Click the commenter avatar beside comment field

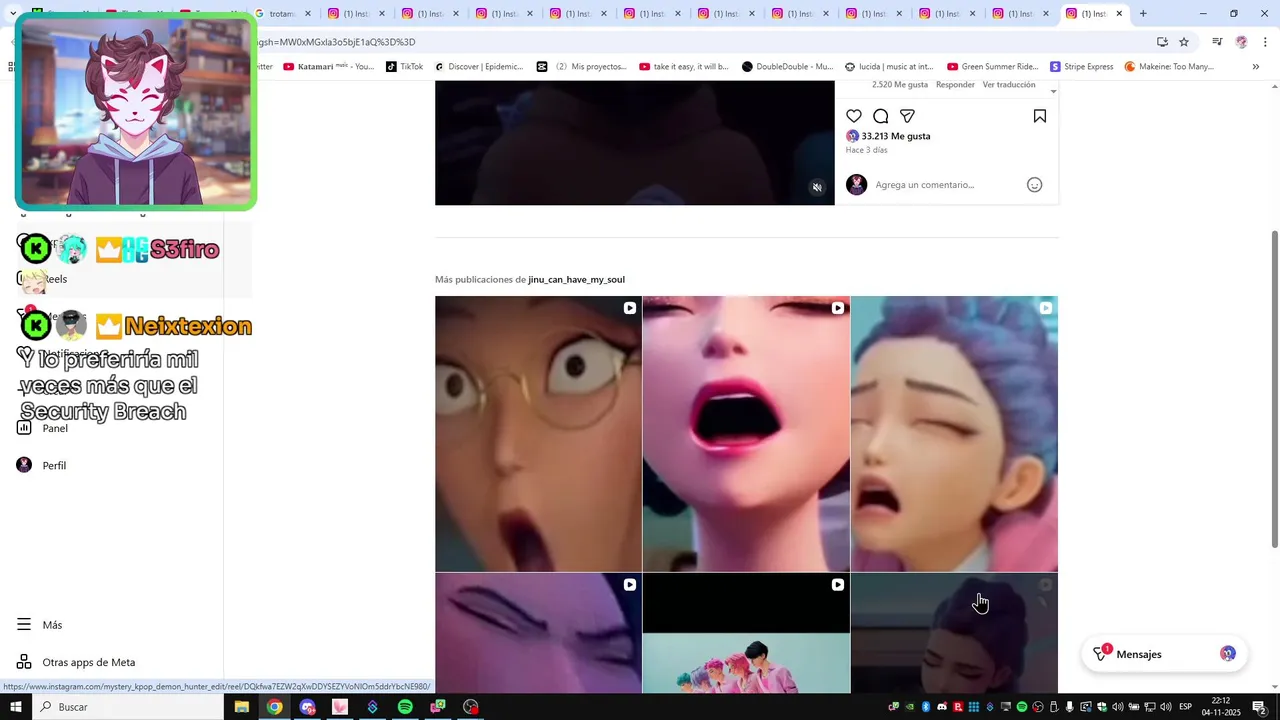[857, 185]
